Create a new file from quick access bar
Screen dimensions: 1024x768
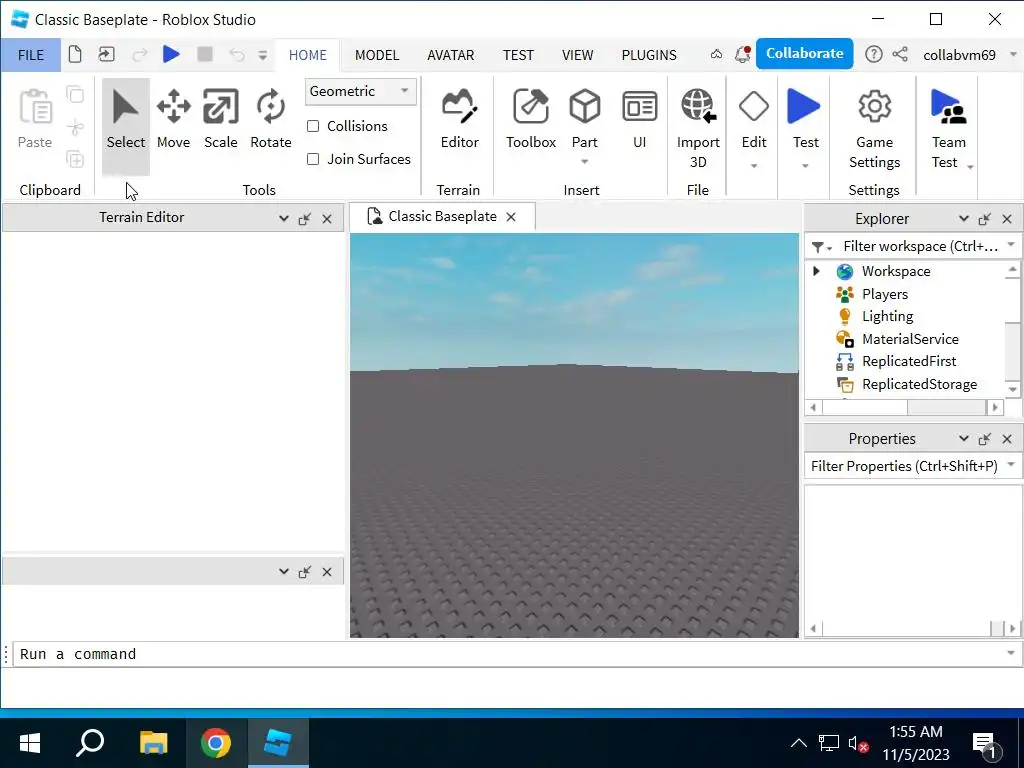[75, 54]
